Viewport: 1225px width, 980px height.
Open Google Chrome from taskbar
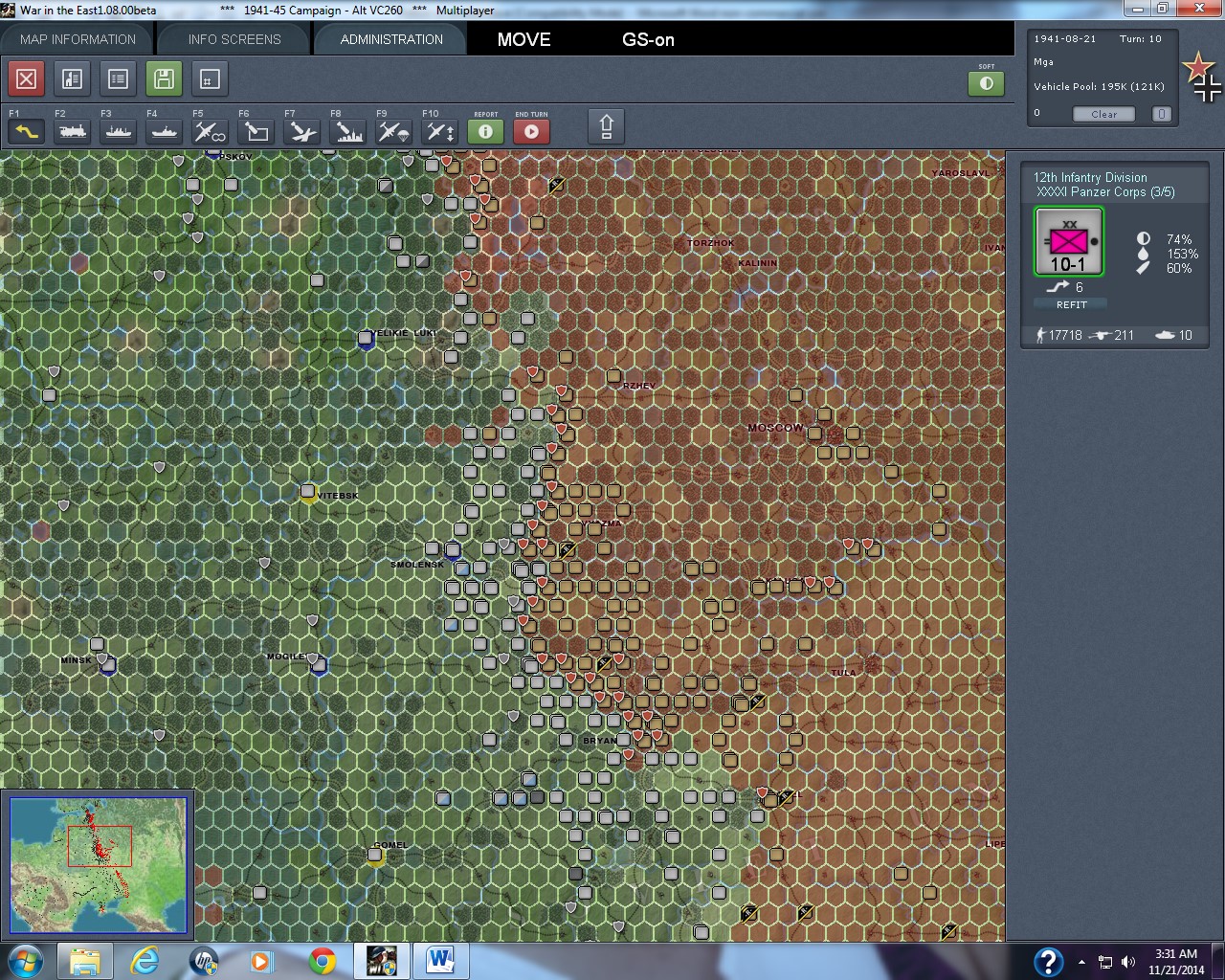tap(323, 961)
